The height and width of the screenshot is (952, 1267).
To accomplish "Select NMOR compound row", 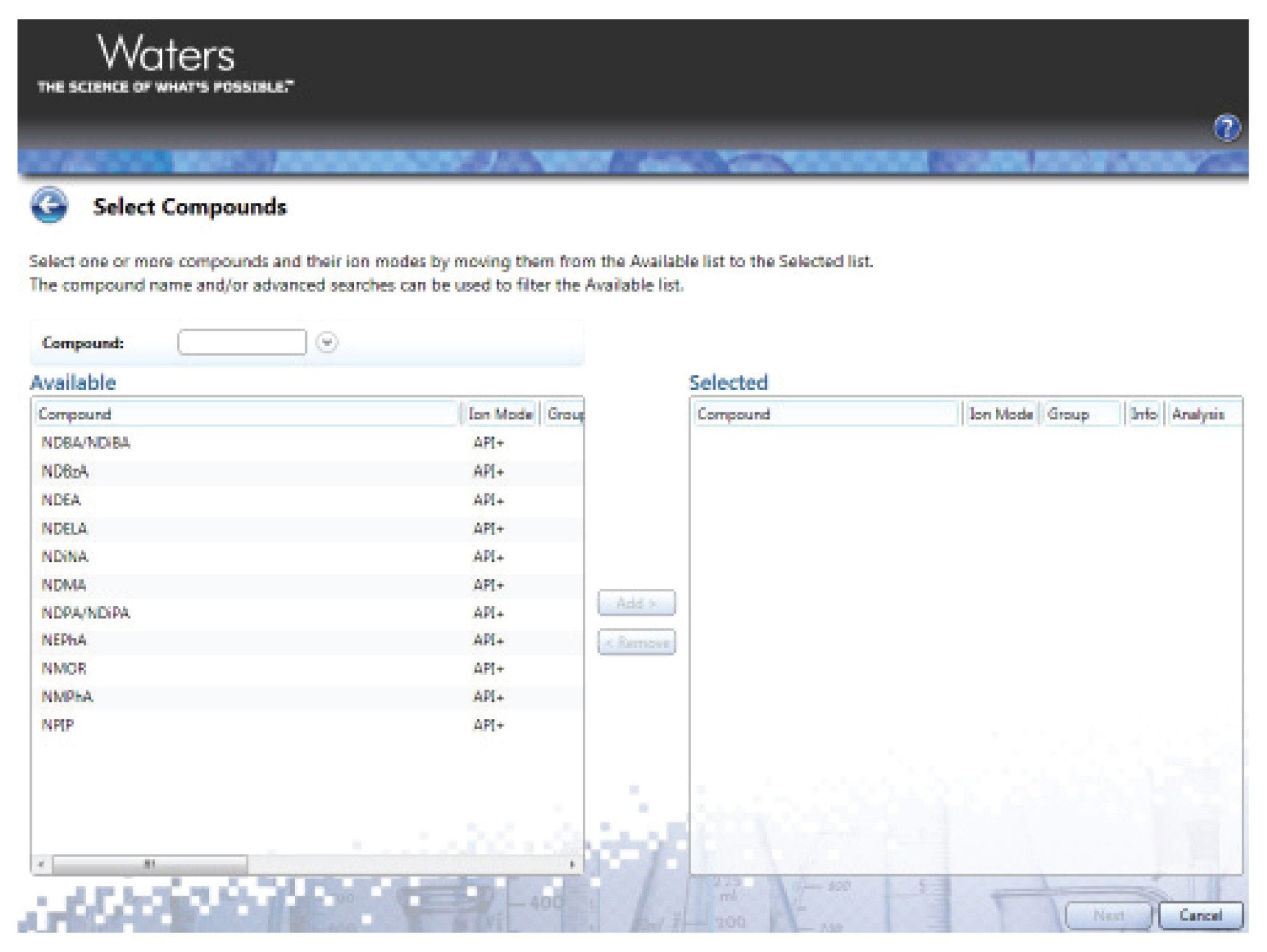I will click(64, 668).
